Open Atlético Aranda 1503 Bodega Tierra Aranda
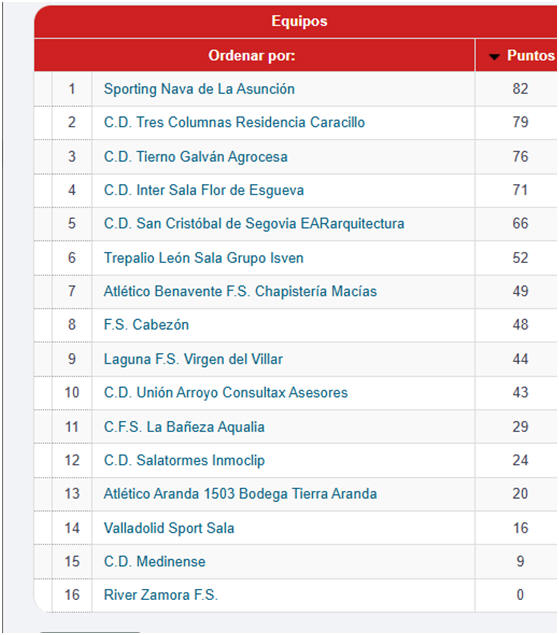 pyautogui.click(x=240, y=494)
